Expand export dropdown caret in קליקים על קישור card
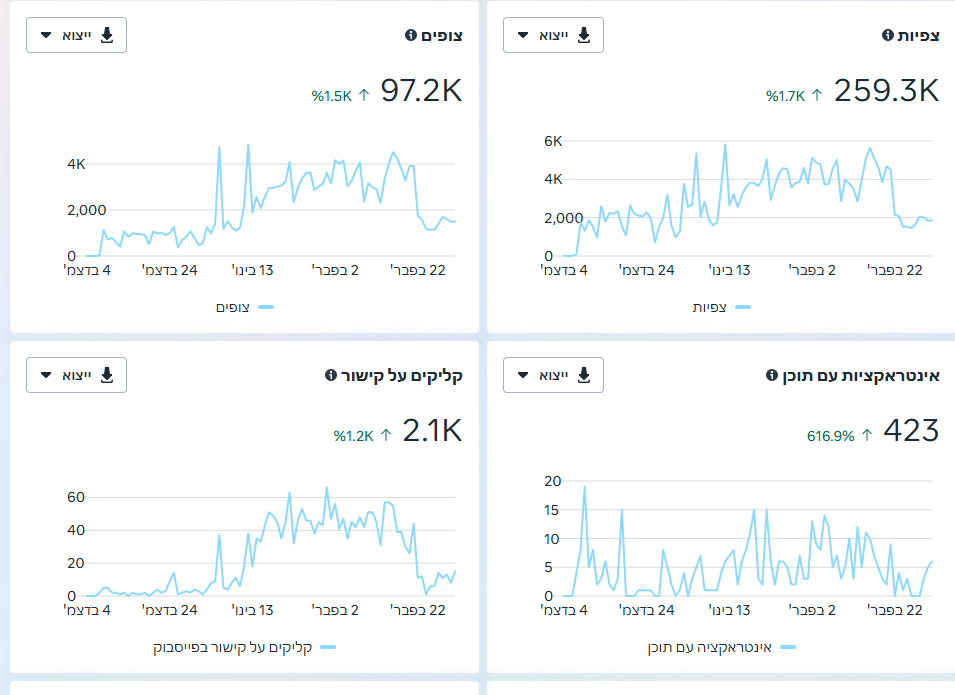Image resolution: width=955 pixels, height=695 pixels. coord(45,375)
